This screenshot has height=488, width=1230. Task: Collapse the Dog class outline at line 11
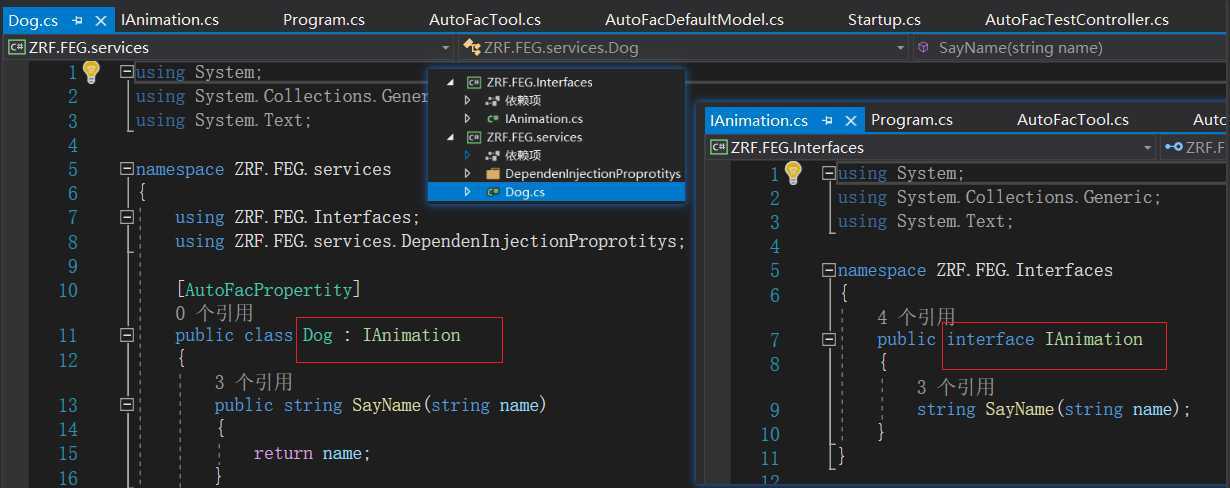(x=126, y=336)
